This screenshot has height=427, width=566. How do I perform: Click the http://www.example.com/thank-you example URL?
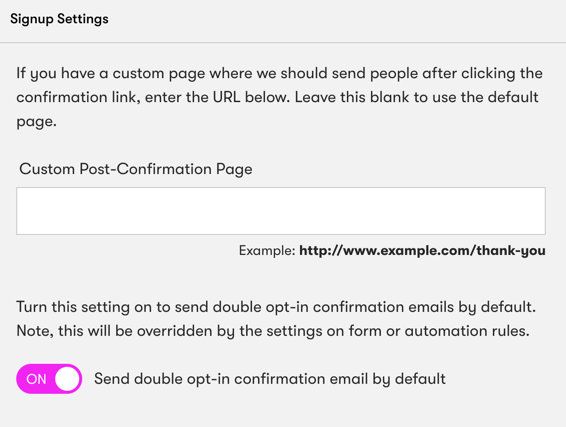(422, 250)
